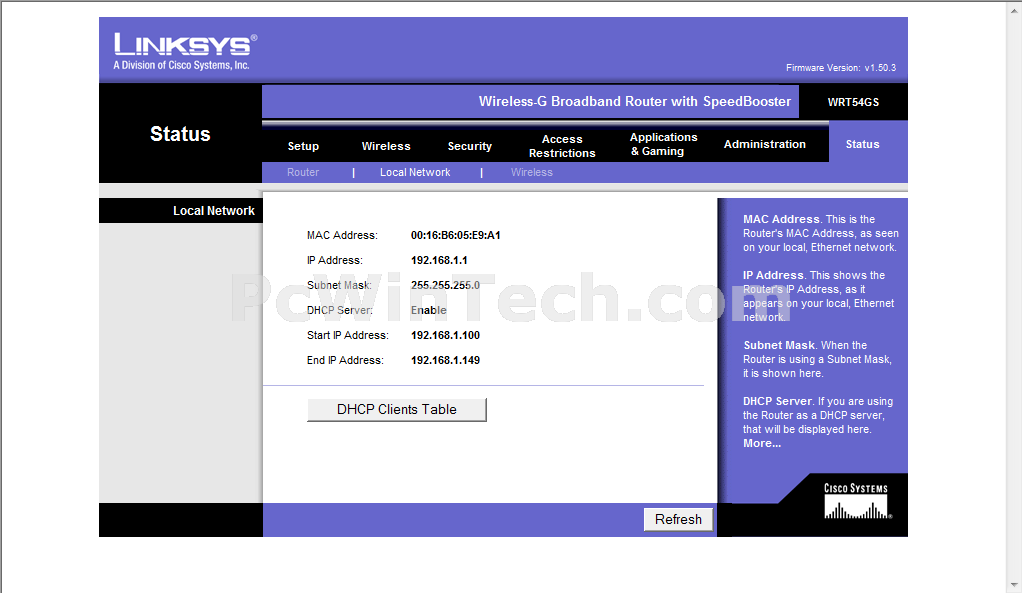Click the Start IP Address: label
Screen dimensions: 1022x593
coord(347,335)
